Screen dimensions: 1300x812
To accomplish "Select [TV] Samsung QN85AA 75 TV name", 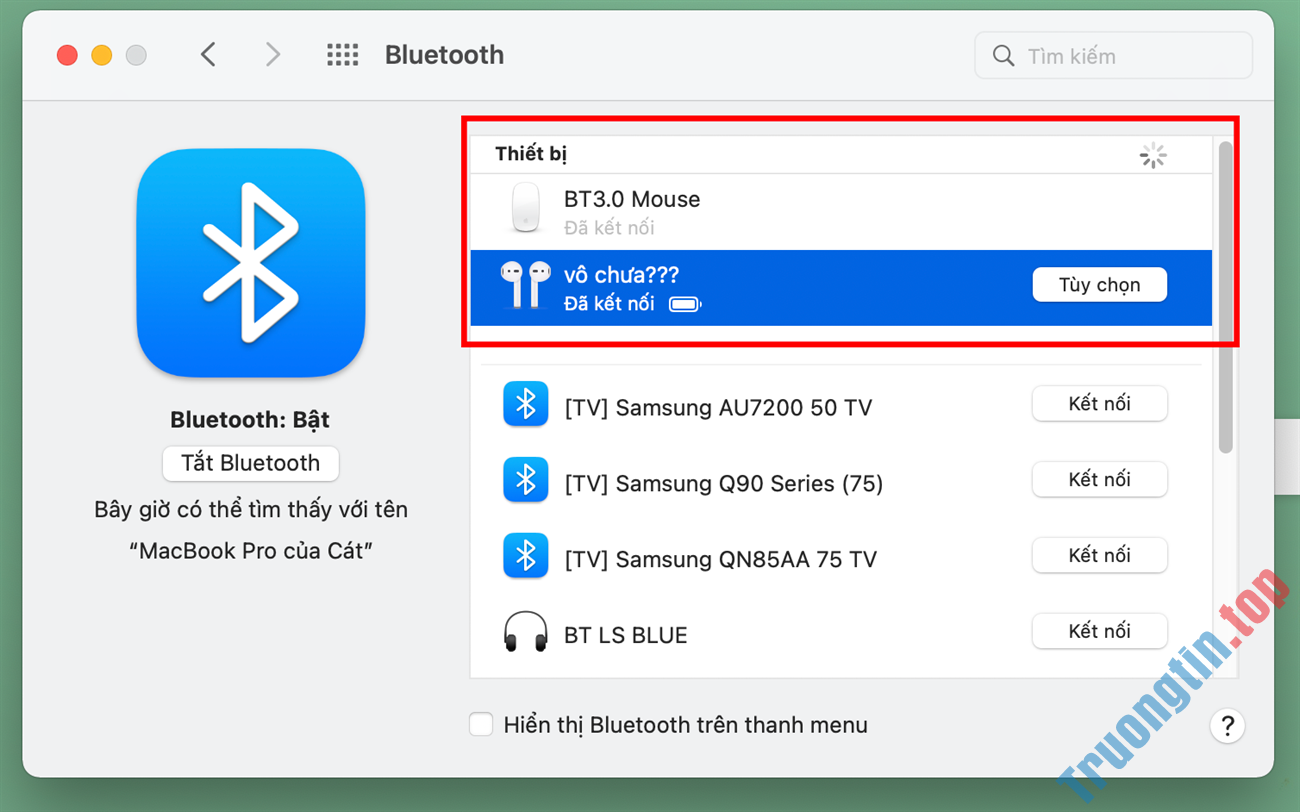I will pos(720,560).
